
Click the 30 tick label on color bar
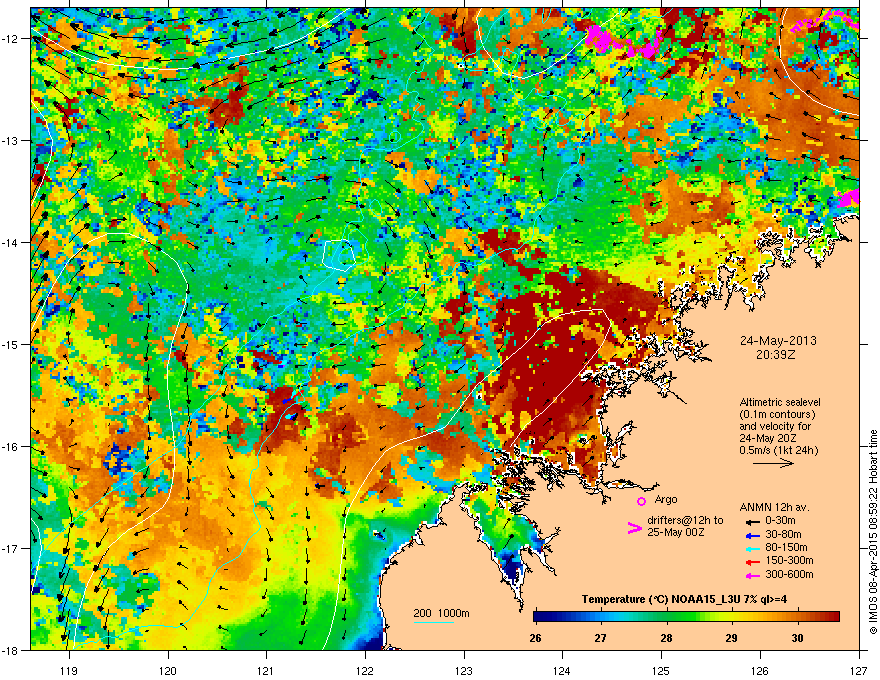[x=797, y=638]
